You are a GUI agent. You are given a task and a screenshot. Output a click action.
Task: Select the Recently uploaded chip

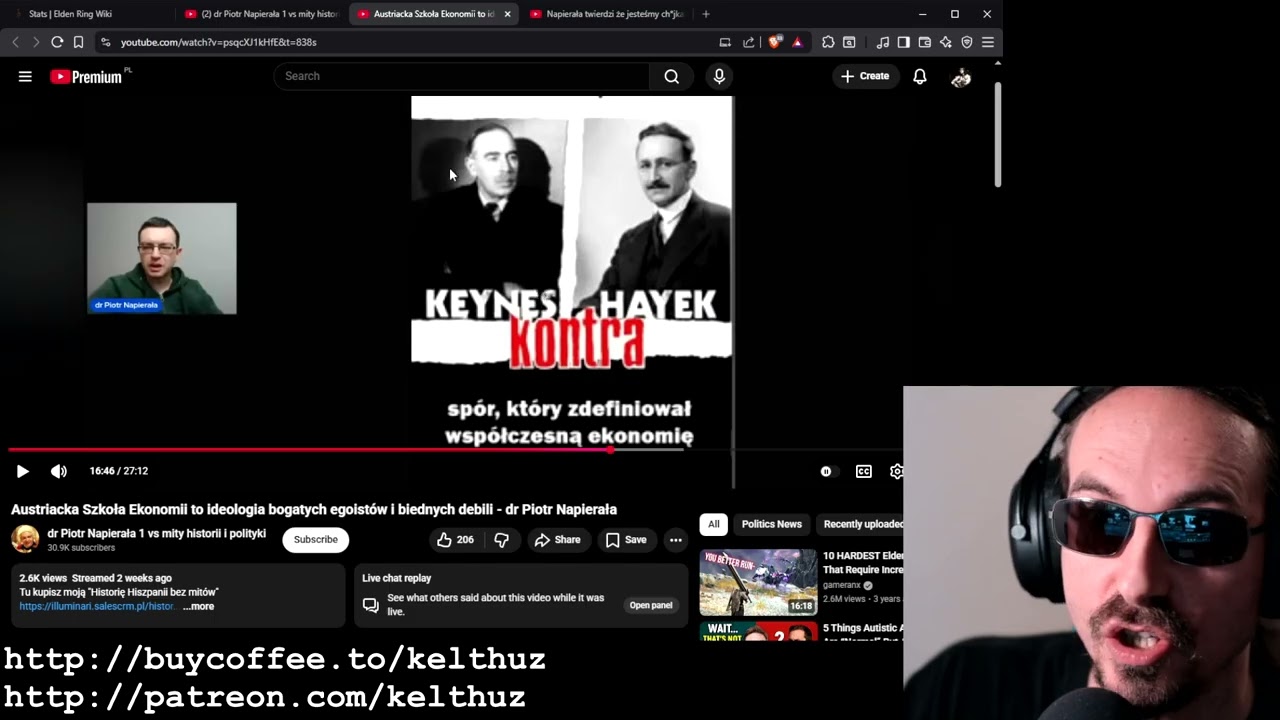[861, 524]
